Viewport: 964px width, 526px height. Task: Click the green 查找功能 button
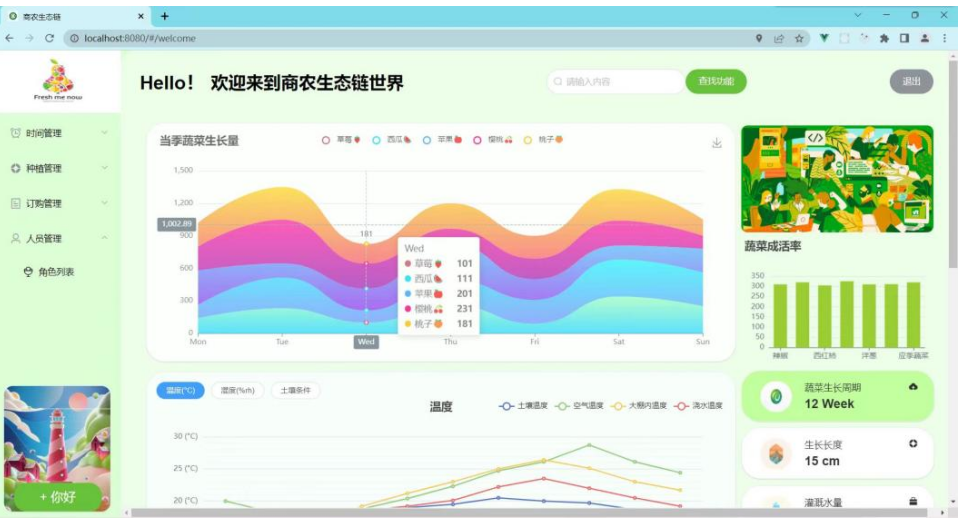(716, 82)
